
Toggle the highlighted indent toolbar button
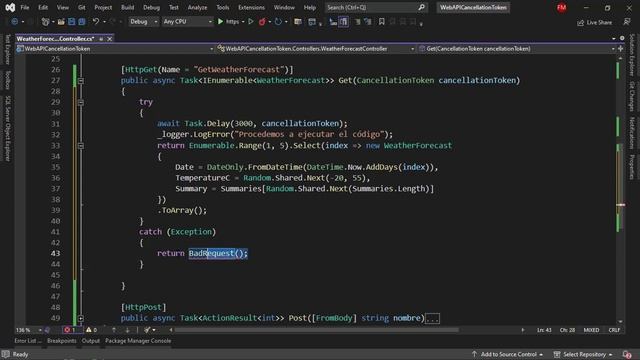[x=344, y=22]
